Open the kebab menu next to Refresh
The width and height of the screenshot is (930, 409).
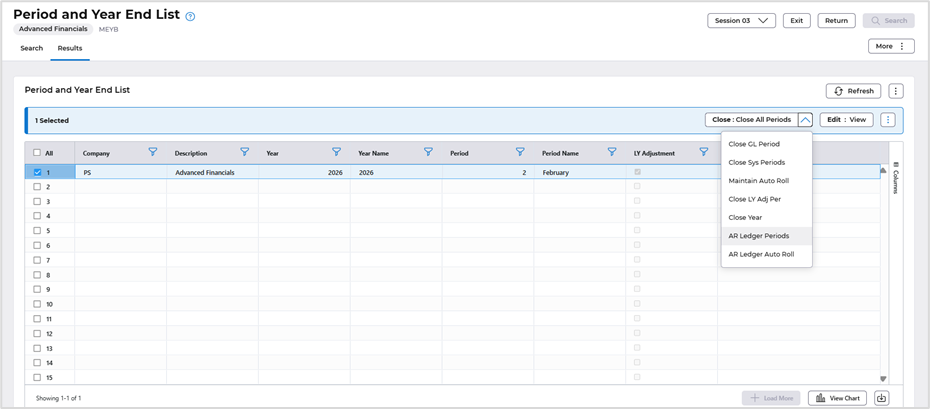(896, 91)
